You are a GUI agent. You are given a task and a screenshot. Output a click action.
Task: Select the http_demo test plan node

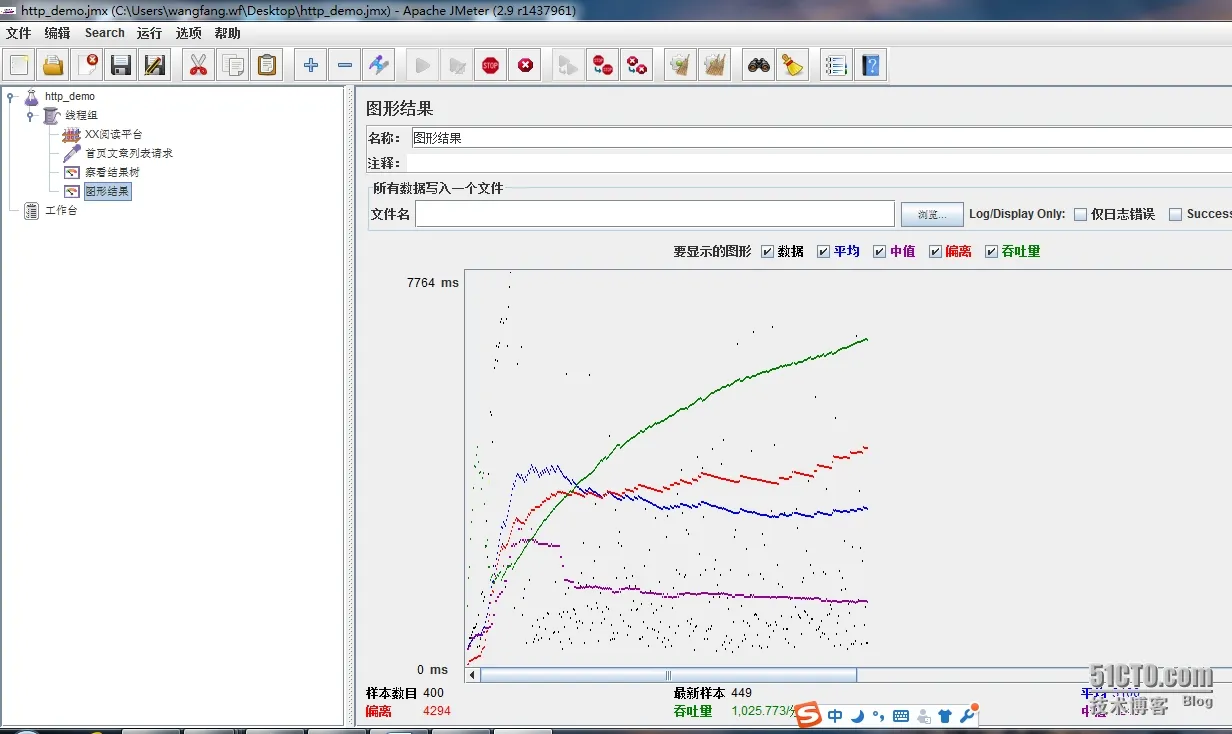(x=69, y=96)
